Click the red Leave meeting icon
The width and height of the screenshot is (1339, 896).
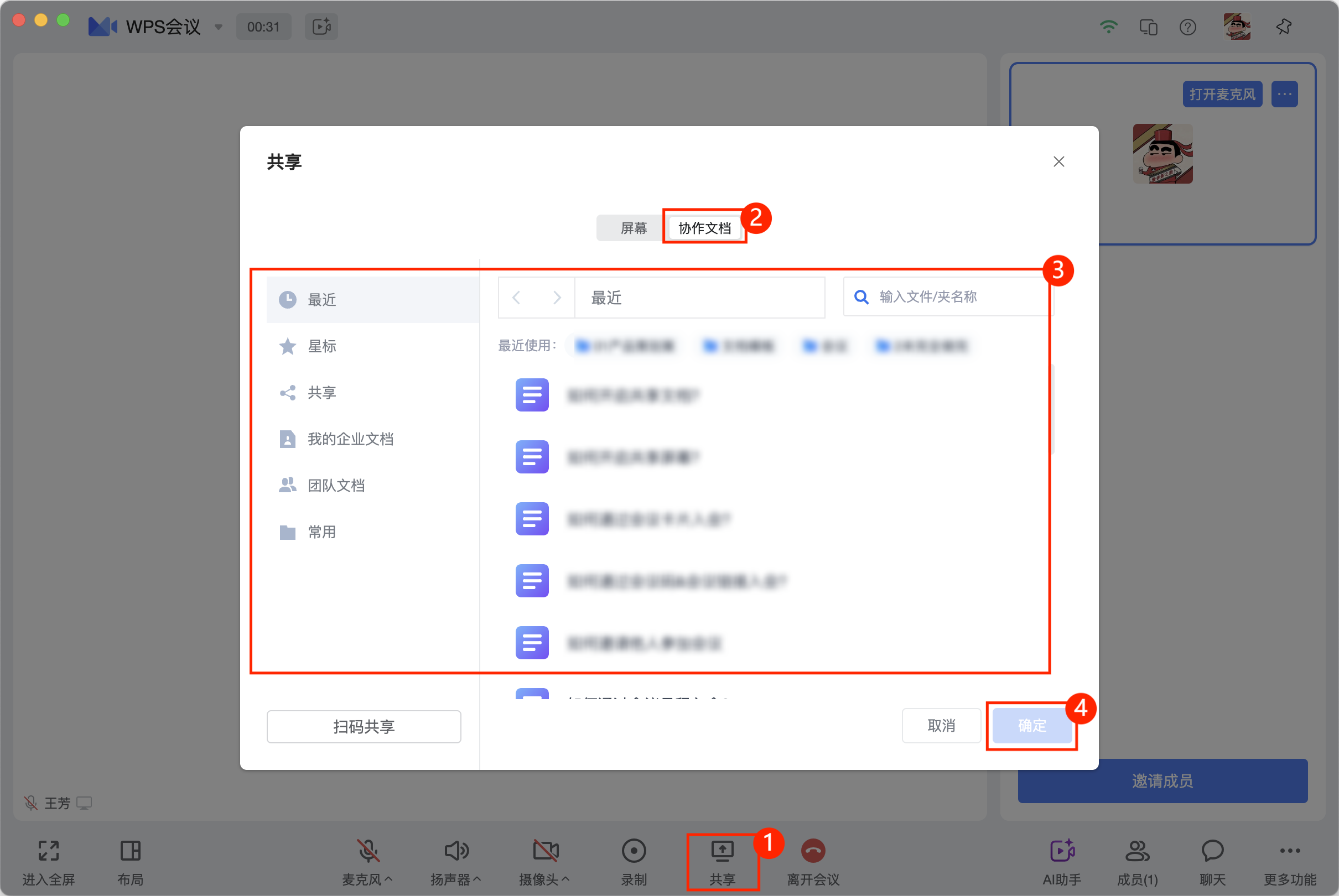813,851
